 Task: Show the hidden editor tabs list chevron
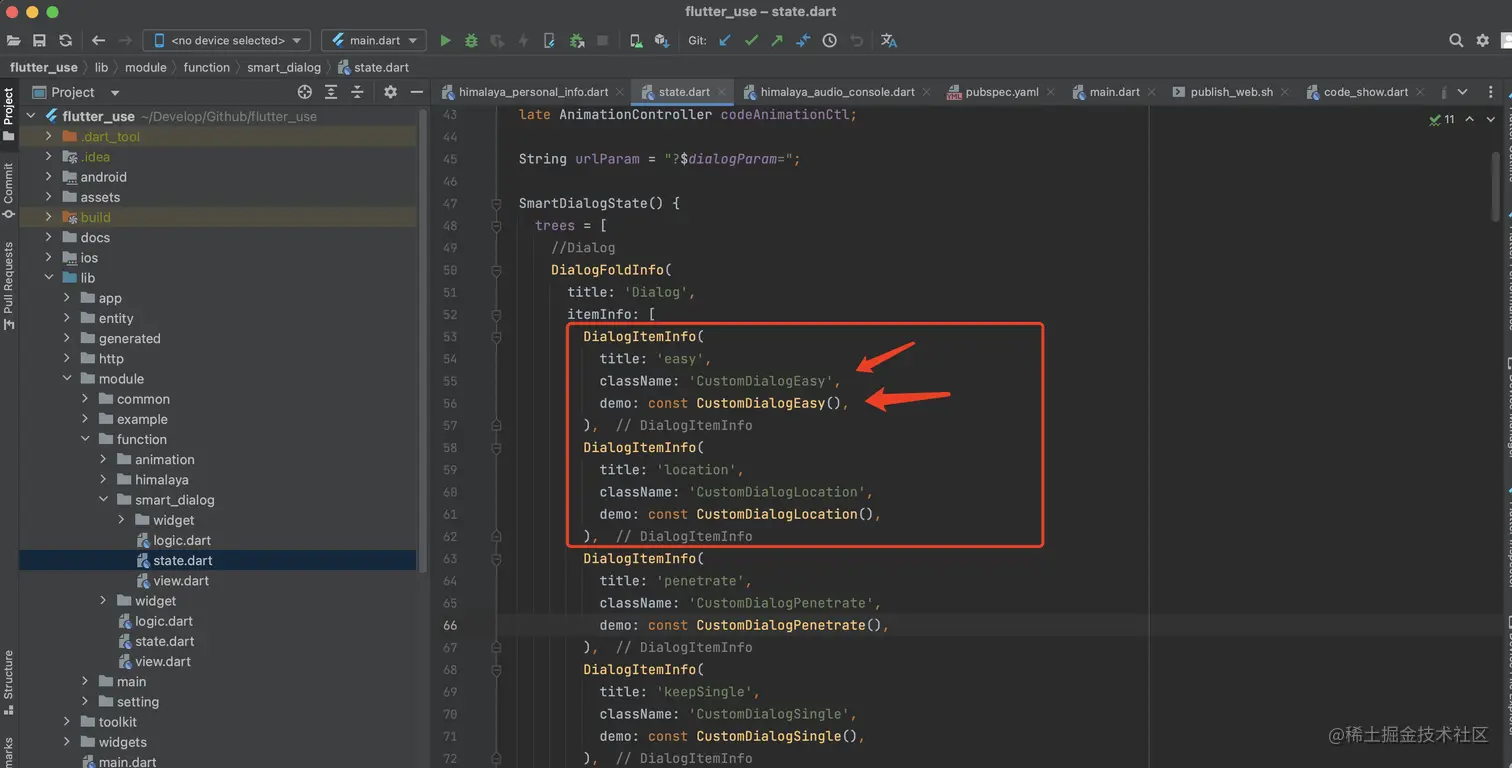(1462, 92)
